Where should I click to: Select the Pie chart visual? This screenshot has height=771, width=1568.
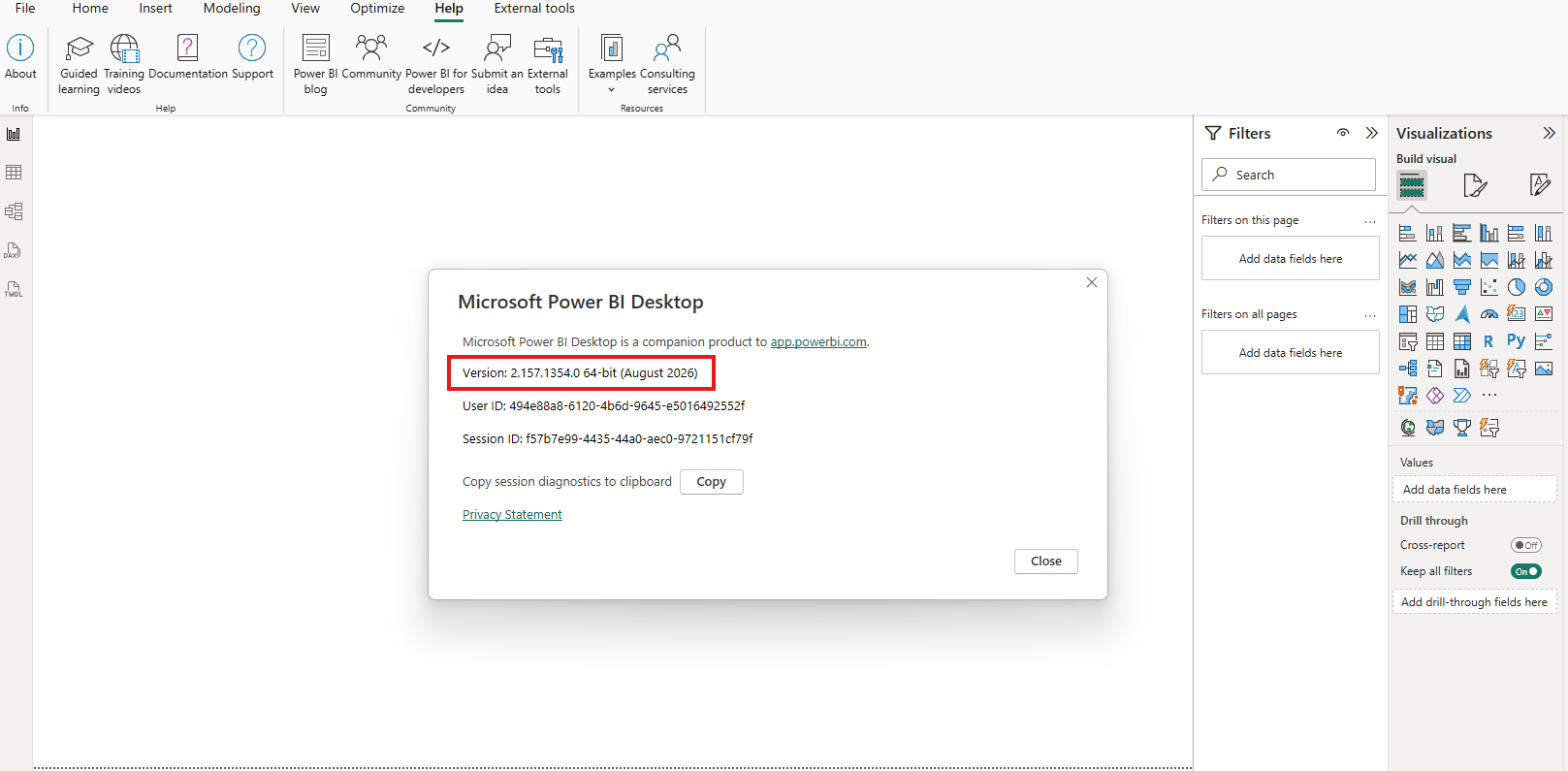coord(1517,287)
